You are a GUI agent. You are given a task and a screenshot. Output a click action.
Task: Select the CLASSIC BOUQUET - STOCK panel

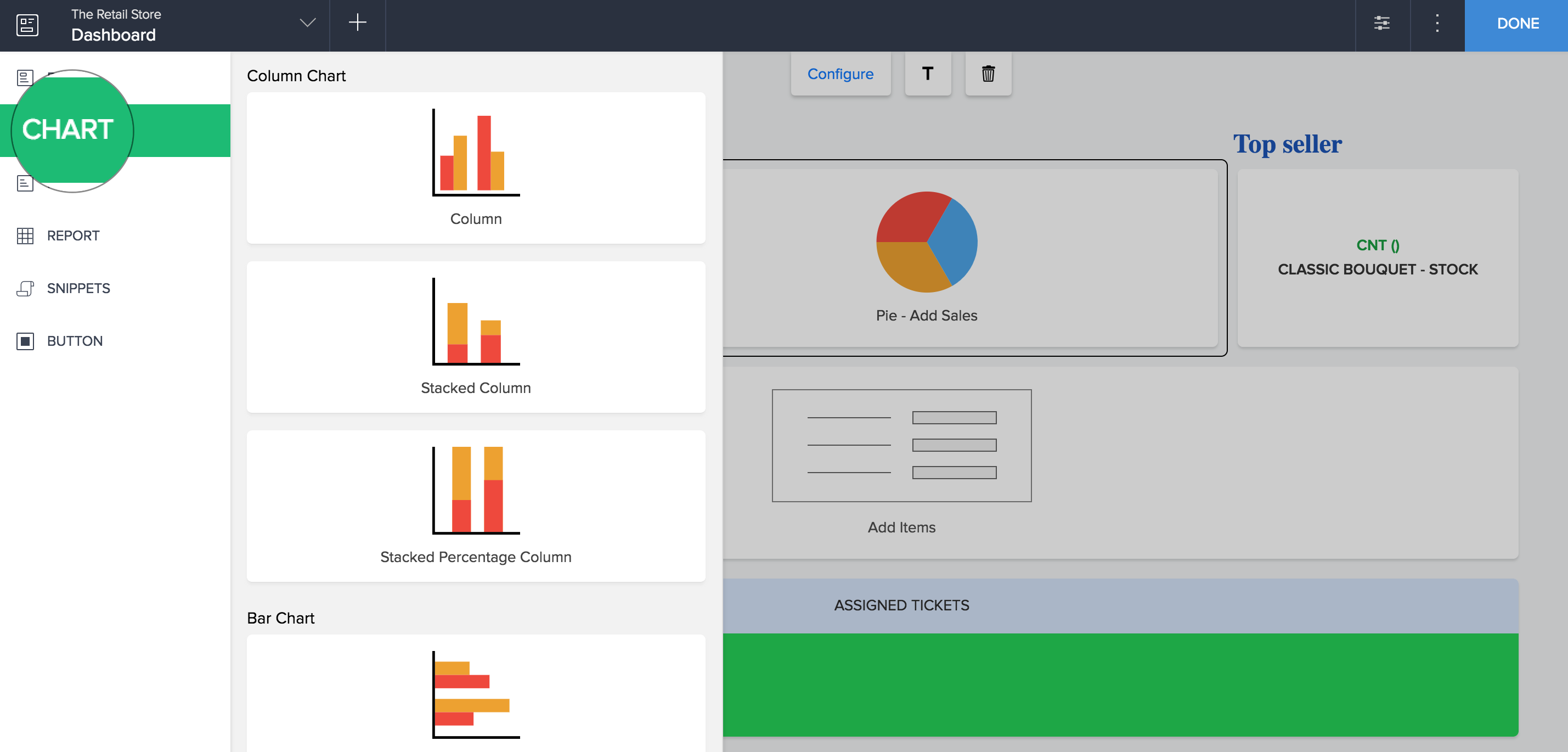[x=1378, y=258]
